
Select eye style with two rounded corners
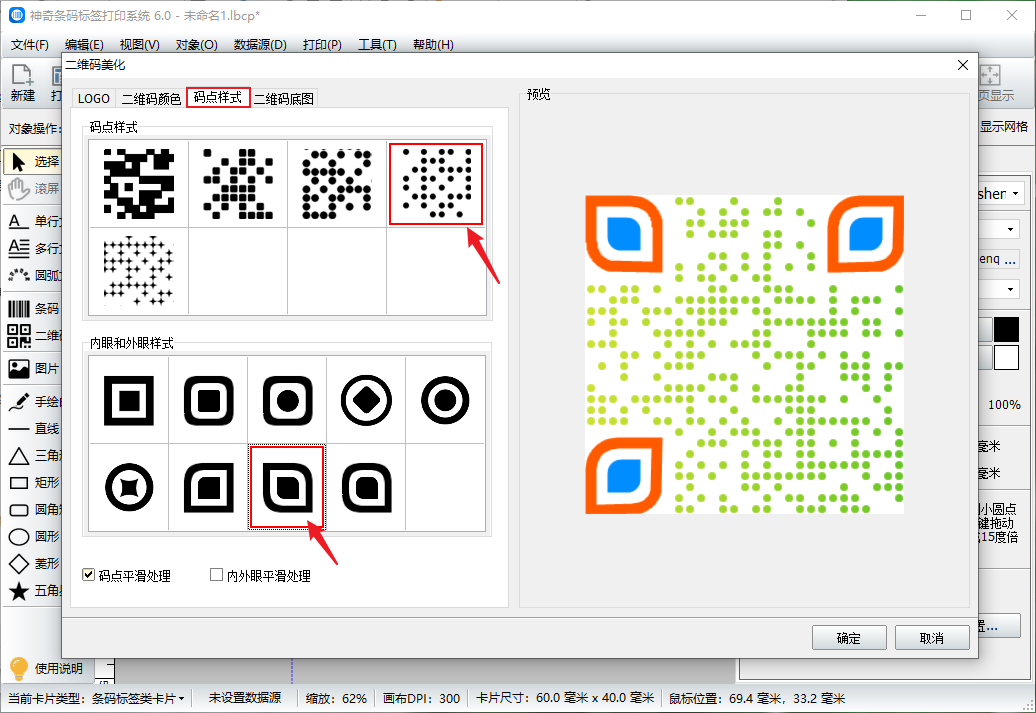(x=367, y=488)
